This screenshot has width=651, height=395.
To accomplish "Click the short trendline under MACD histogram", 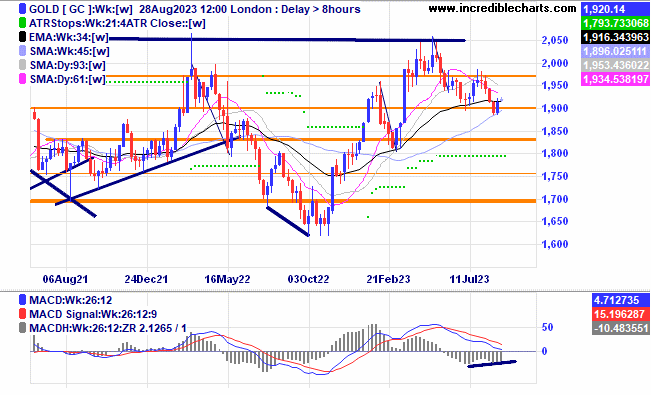I will (492, 364).
